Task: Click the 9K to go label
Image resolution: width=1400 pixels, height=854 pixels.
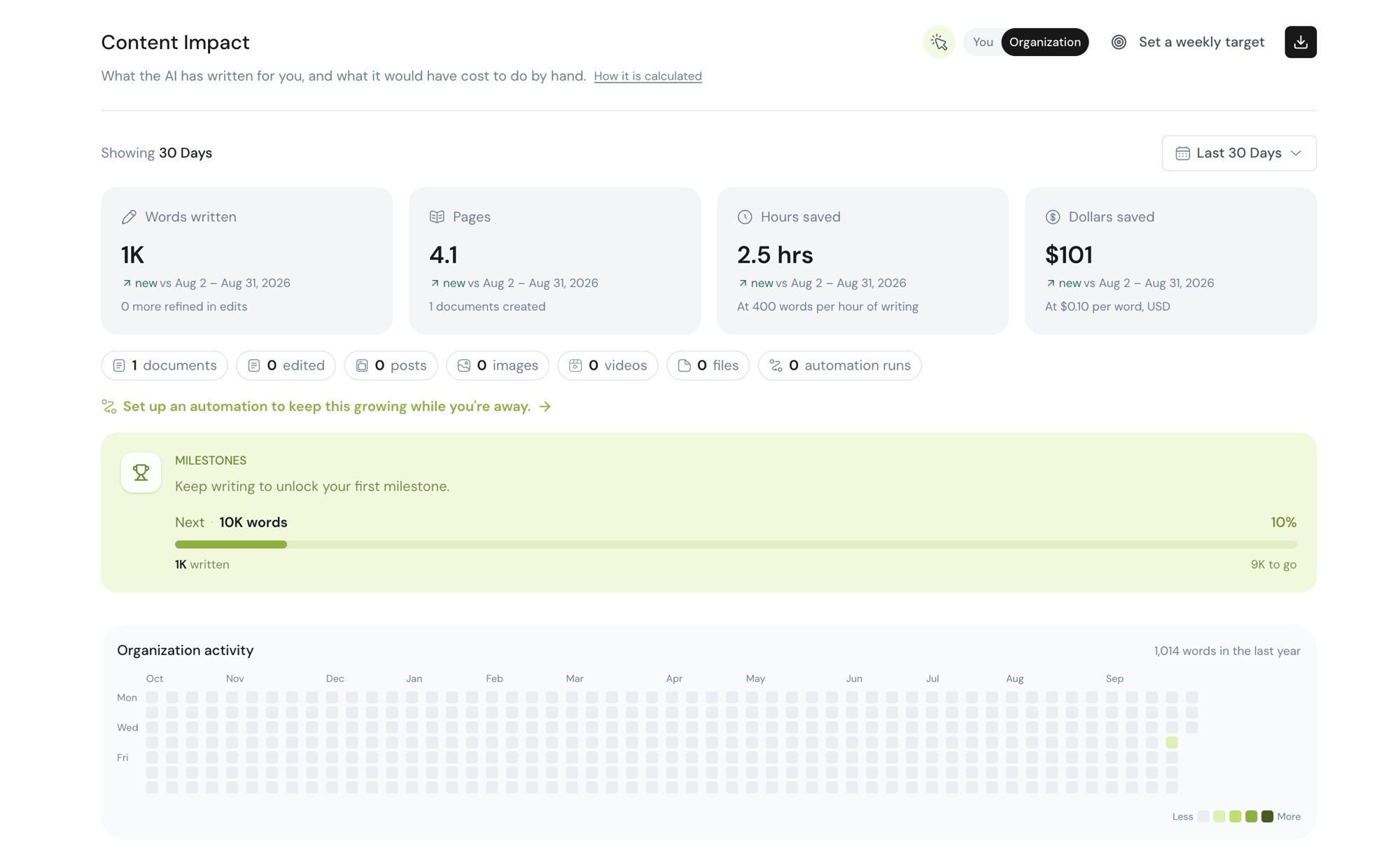Action: [1273, 565]
